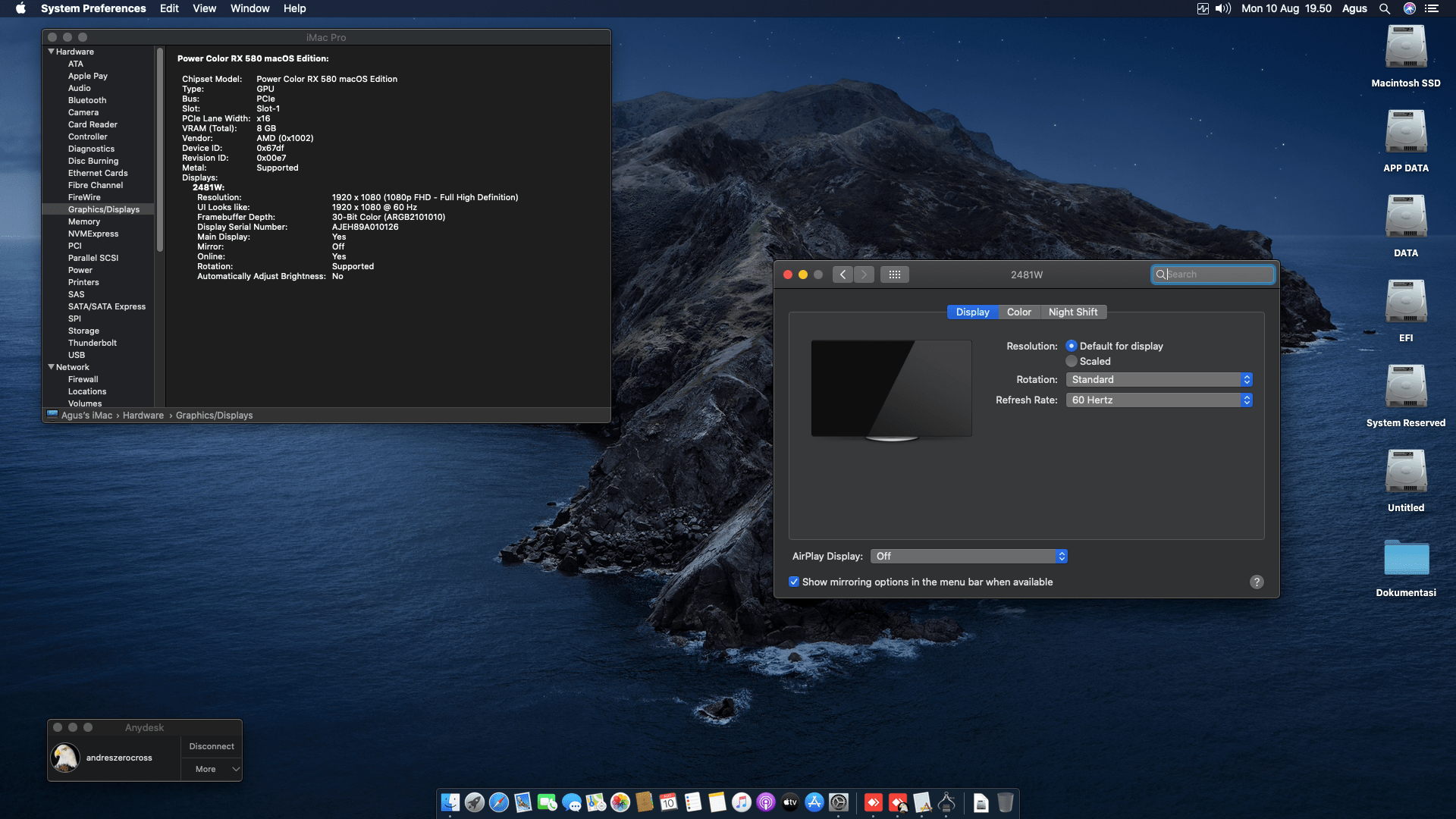1456x819 pixels.
Task: Open activity monitor graph menu bar icon
Action: coord(1203,8)
